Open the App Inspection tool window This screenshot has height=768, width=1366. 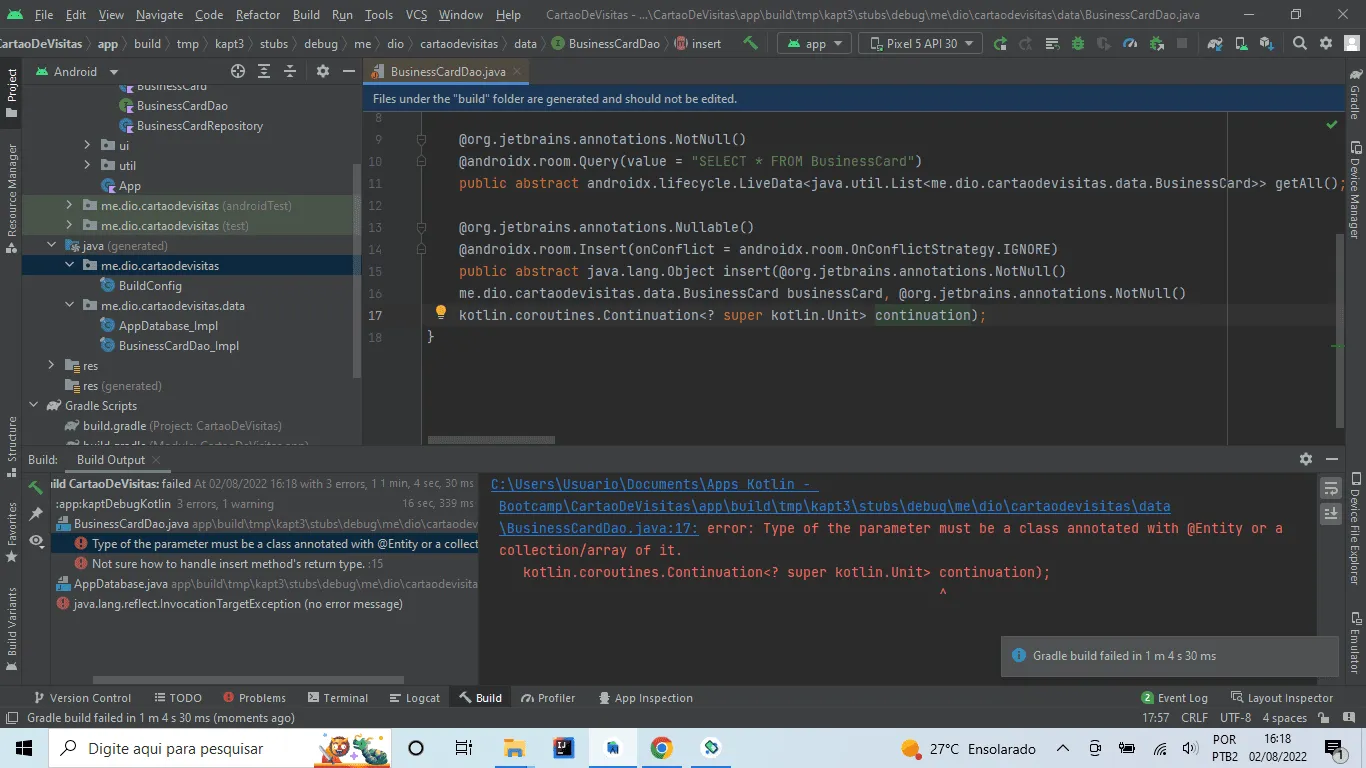pyautogui.click(x=645, y=698)
